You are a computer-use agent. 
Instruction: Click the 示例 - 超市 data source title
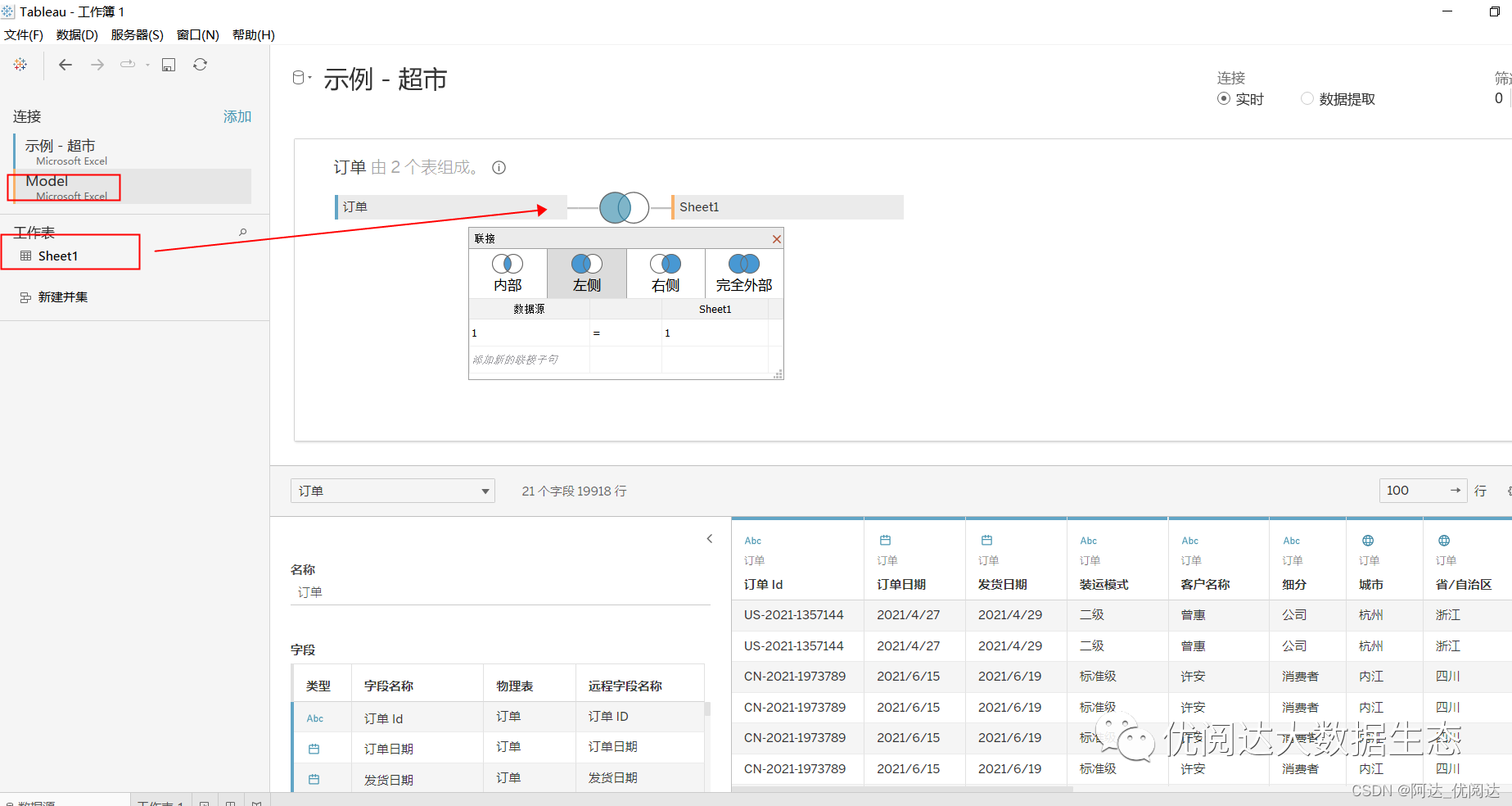coord(385,79)
